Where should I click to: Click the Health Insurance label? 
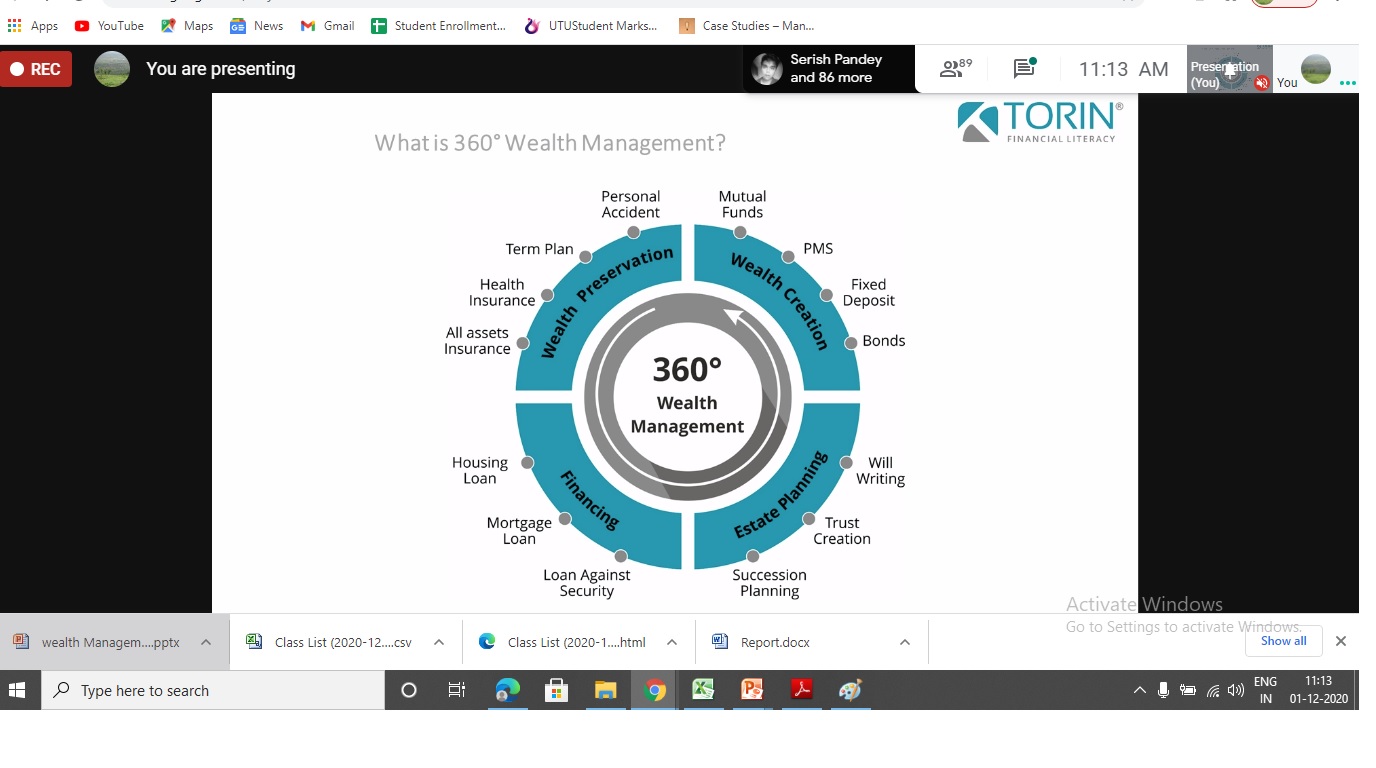tap(502, 292)
